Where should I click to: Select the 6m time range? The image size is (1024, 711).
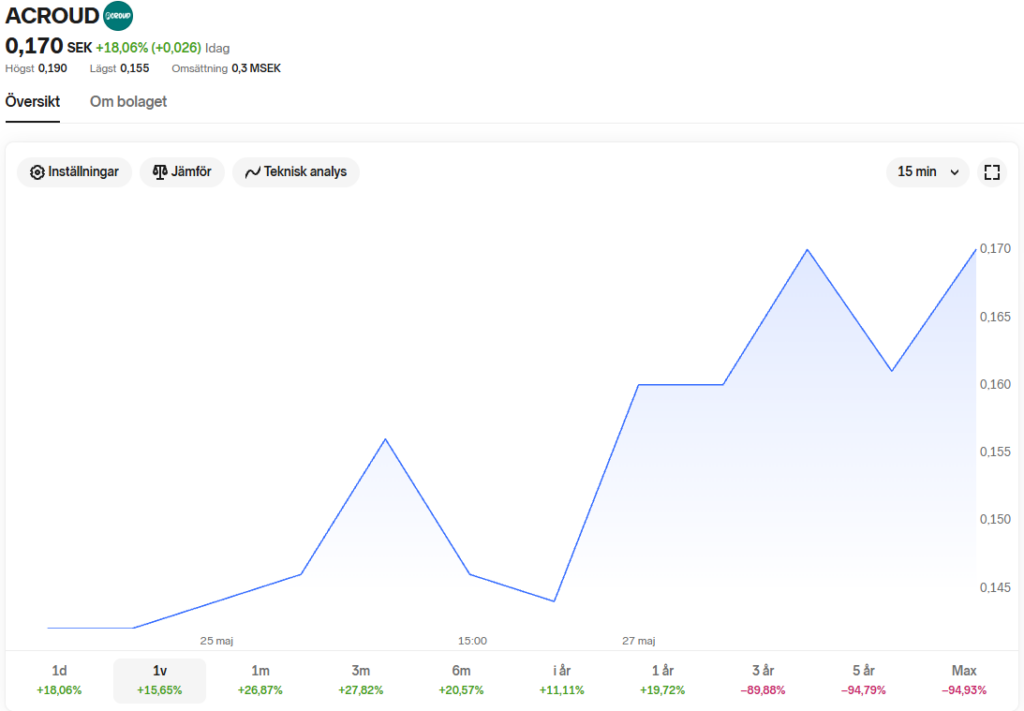click(x=462, y=680)
